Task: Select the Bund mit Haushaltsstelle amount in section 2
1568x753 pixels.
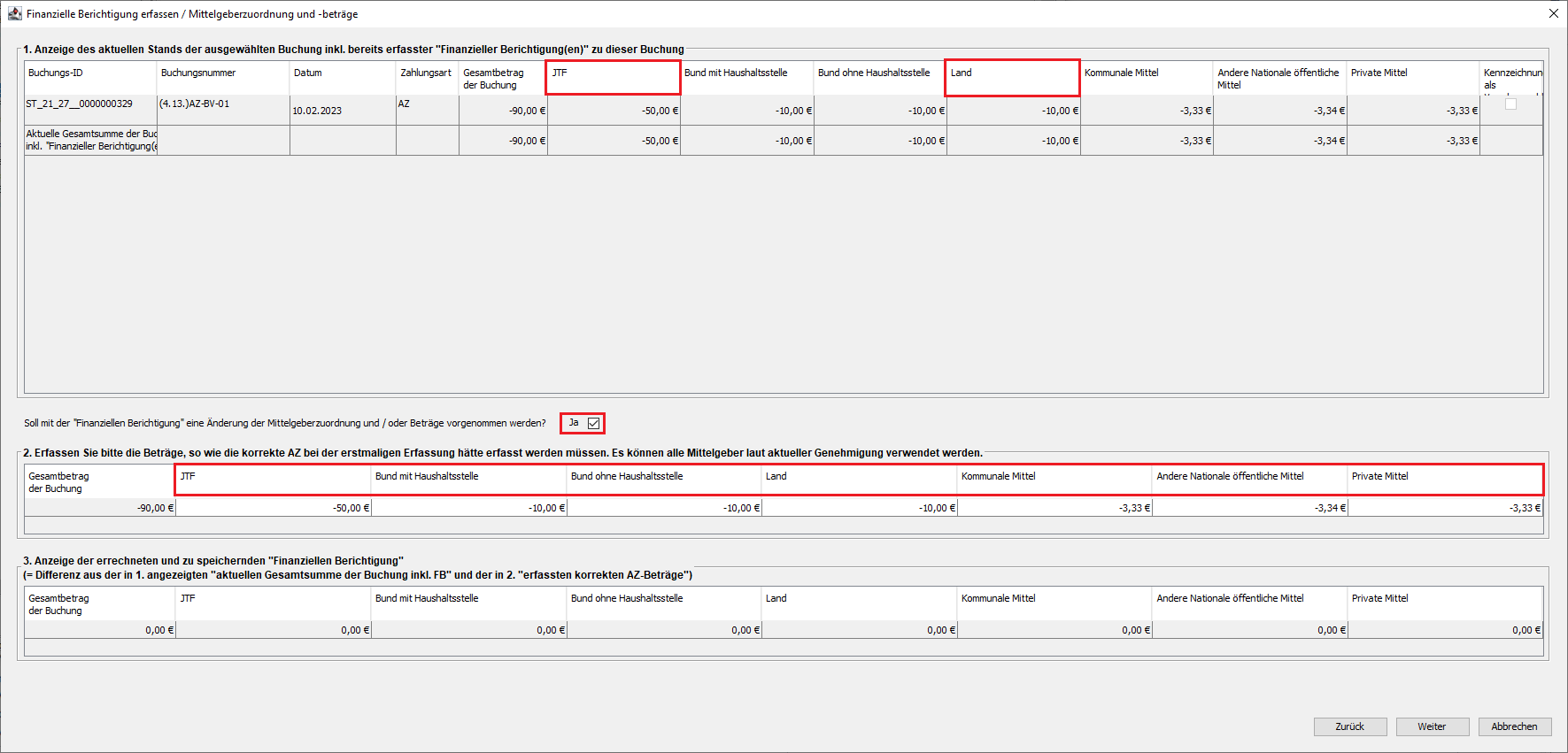Action: [x=469, y=508]
